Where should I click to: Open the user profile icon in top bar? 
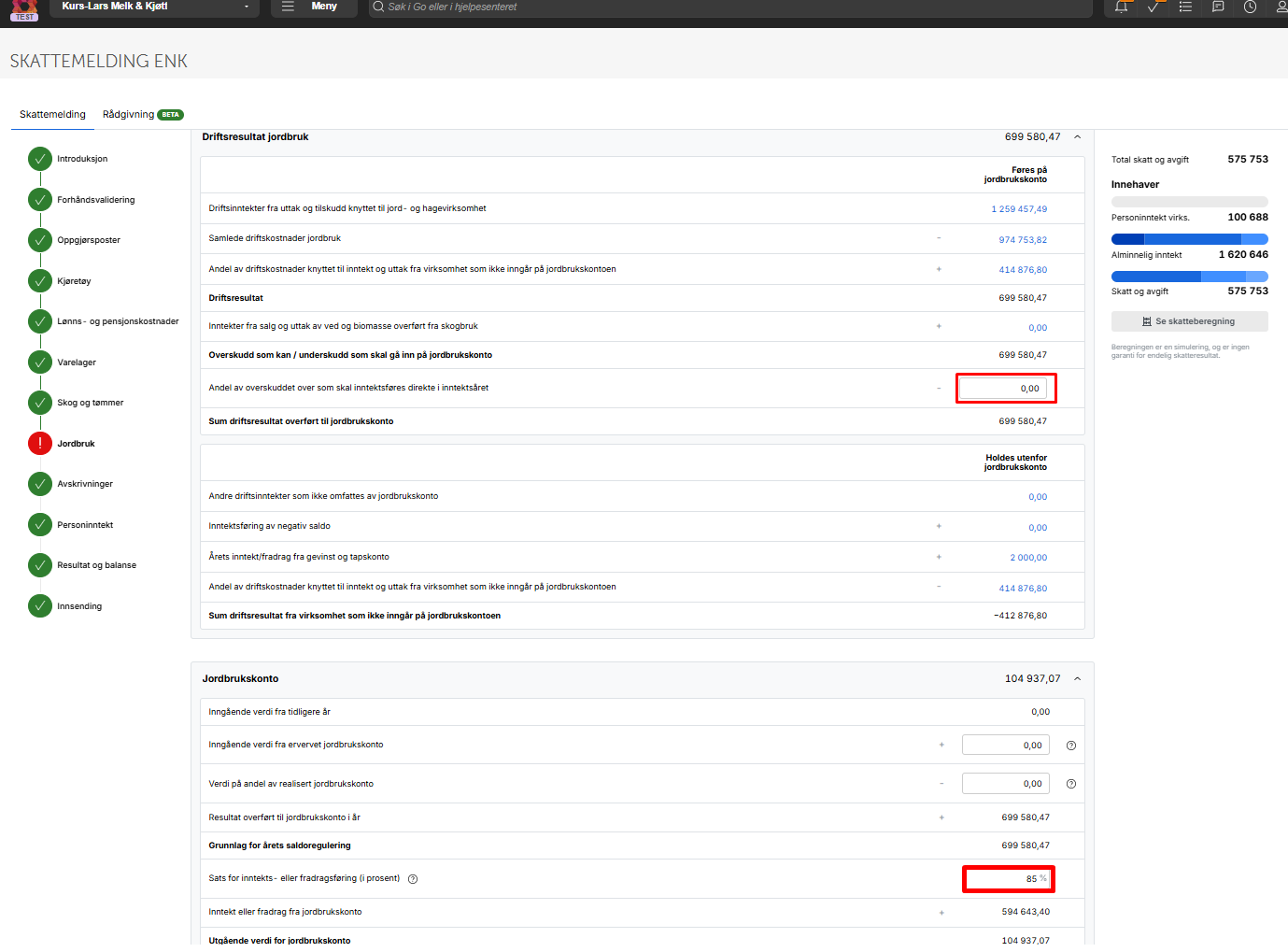(1281, 7)
